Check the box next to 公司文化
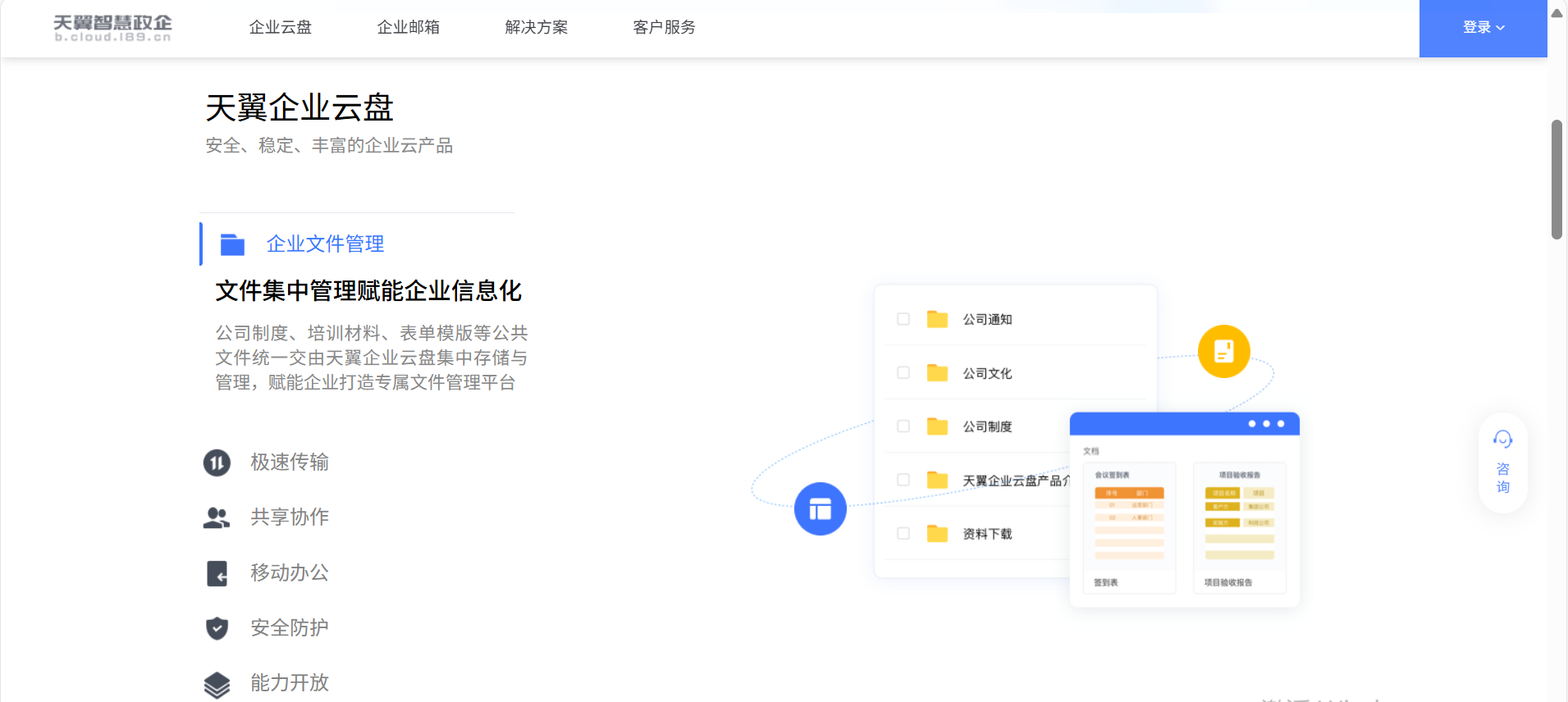Screen dimensions: 1568x702 (903, 372)
